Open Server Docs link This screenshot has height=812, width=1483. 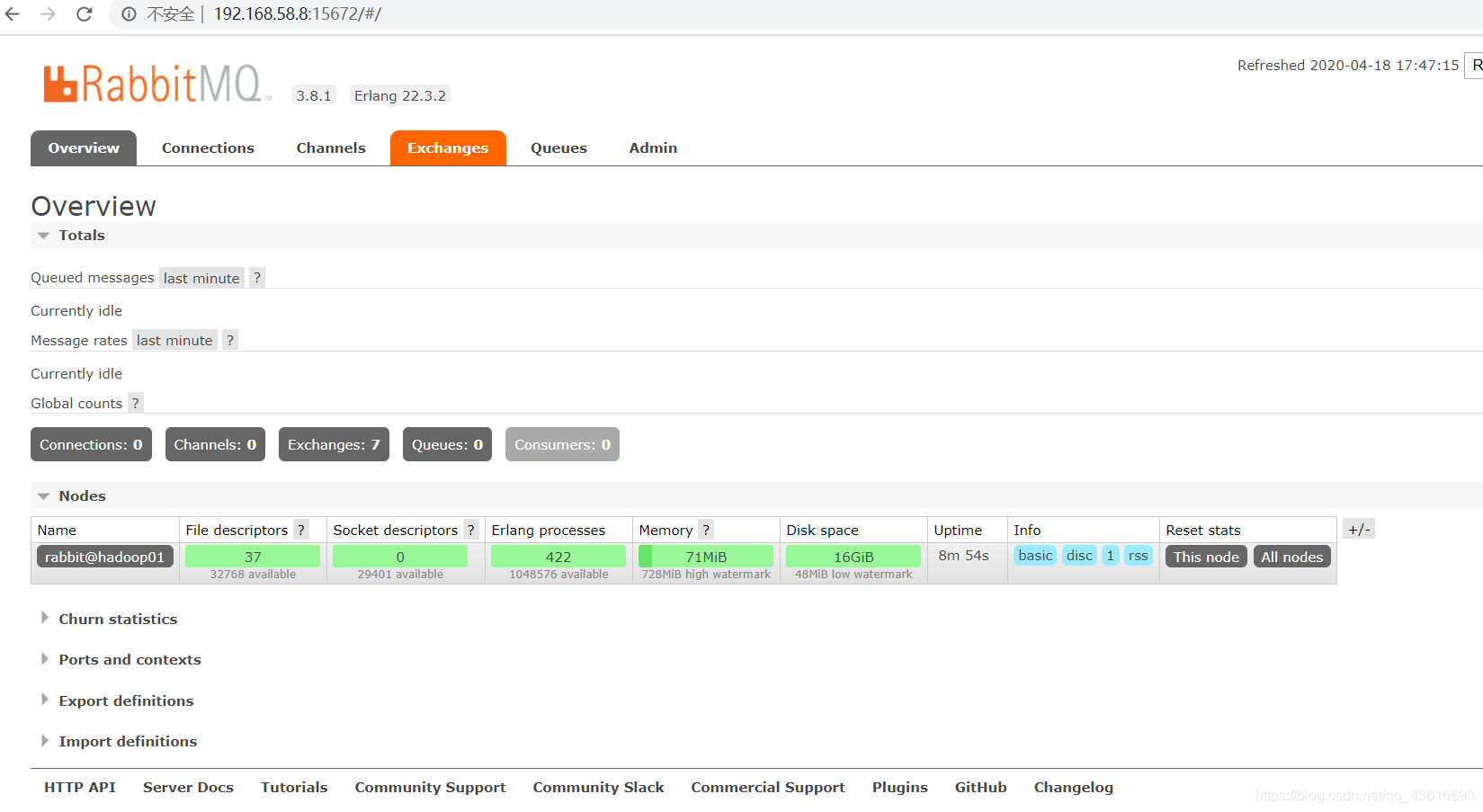coord(188,787)
